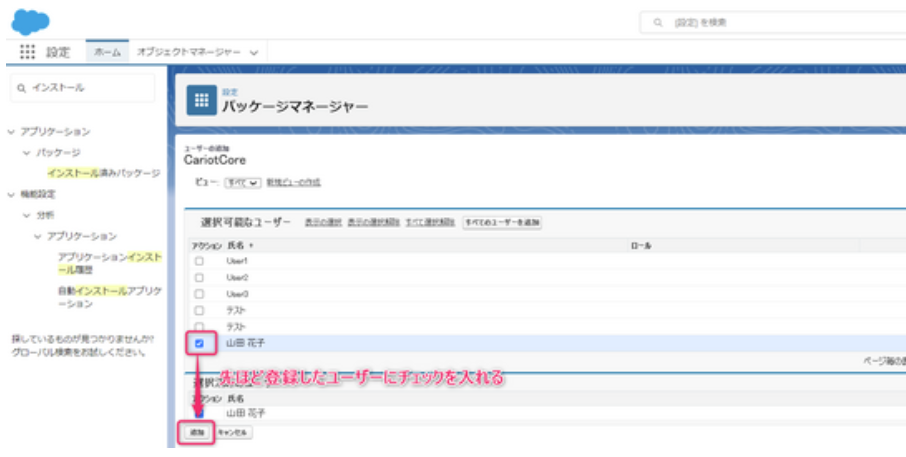Click the キャンセル button
906x457 pixels.
[x=233, y=432]
